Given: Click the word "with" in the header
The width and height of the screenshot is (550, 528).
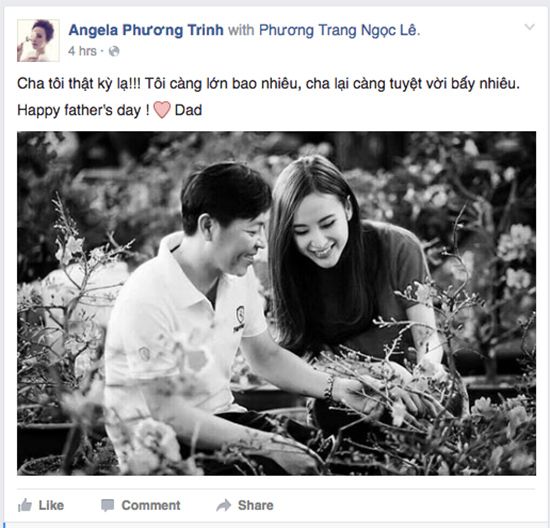Looking at the screenshot, I should [241, 30].
